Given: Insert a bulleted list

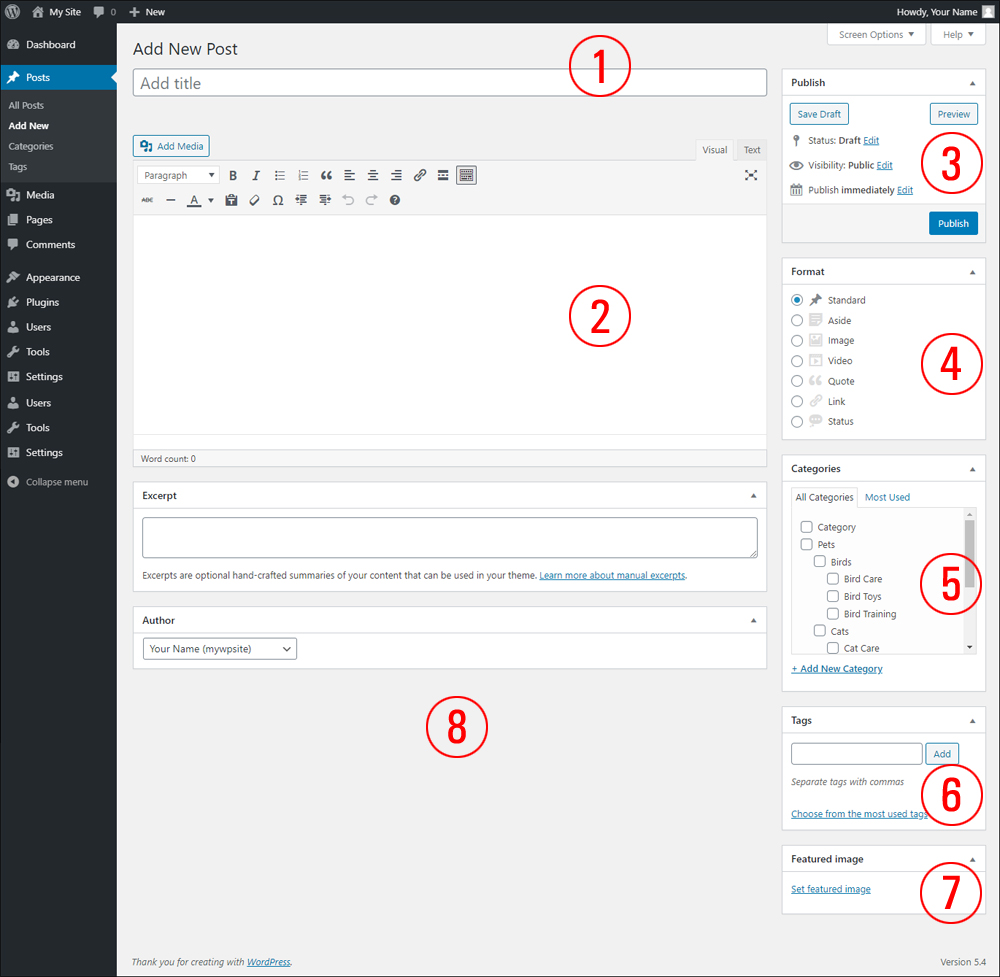Looking at the screenshot, I should click(279, 175).
